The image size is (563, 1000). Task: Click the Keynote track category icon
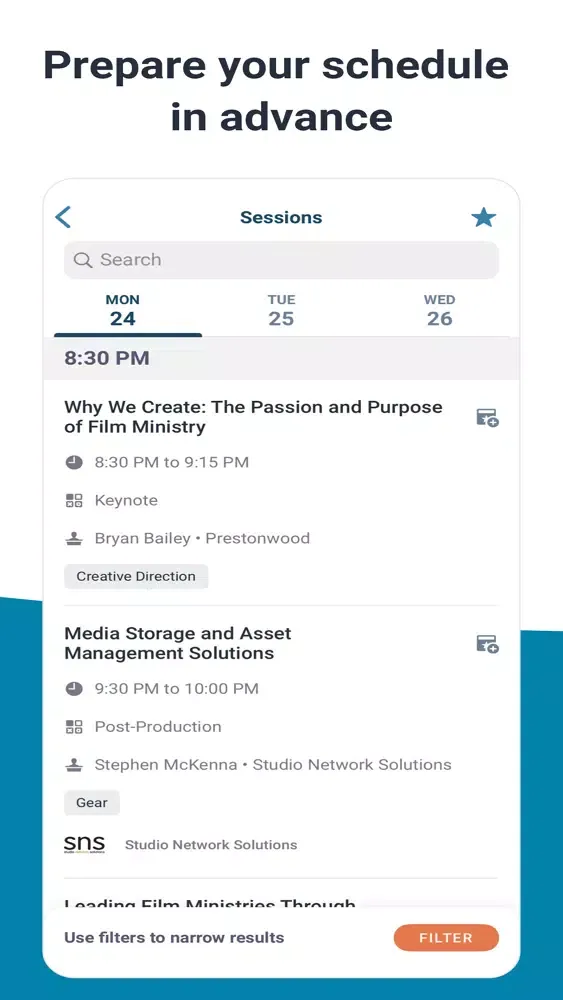75,501
